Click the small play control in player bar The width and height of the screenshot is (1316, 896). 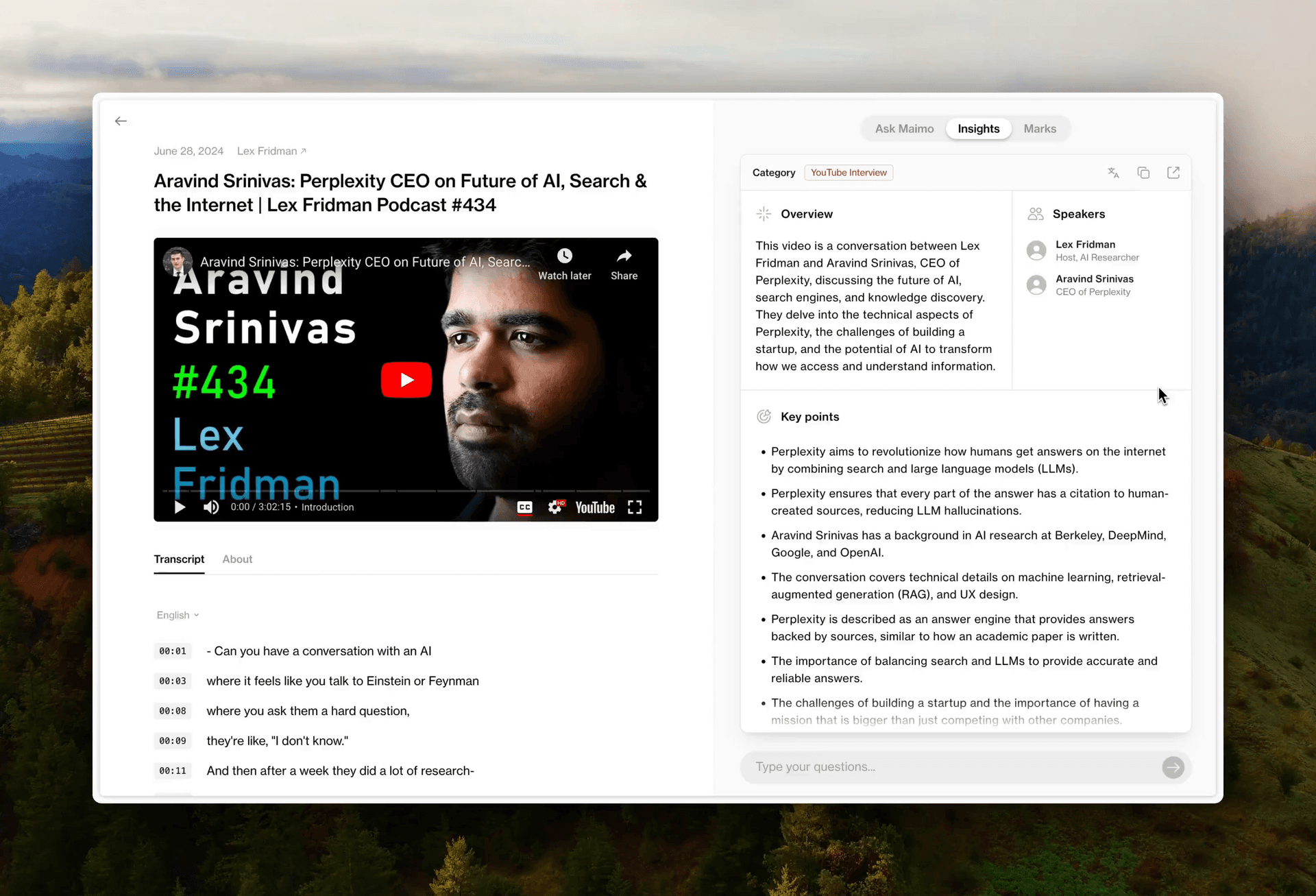180,507
